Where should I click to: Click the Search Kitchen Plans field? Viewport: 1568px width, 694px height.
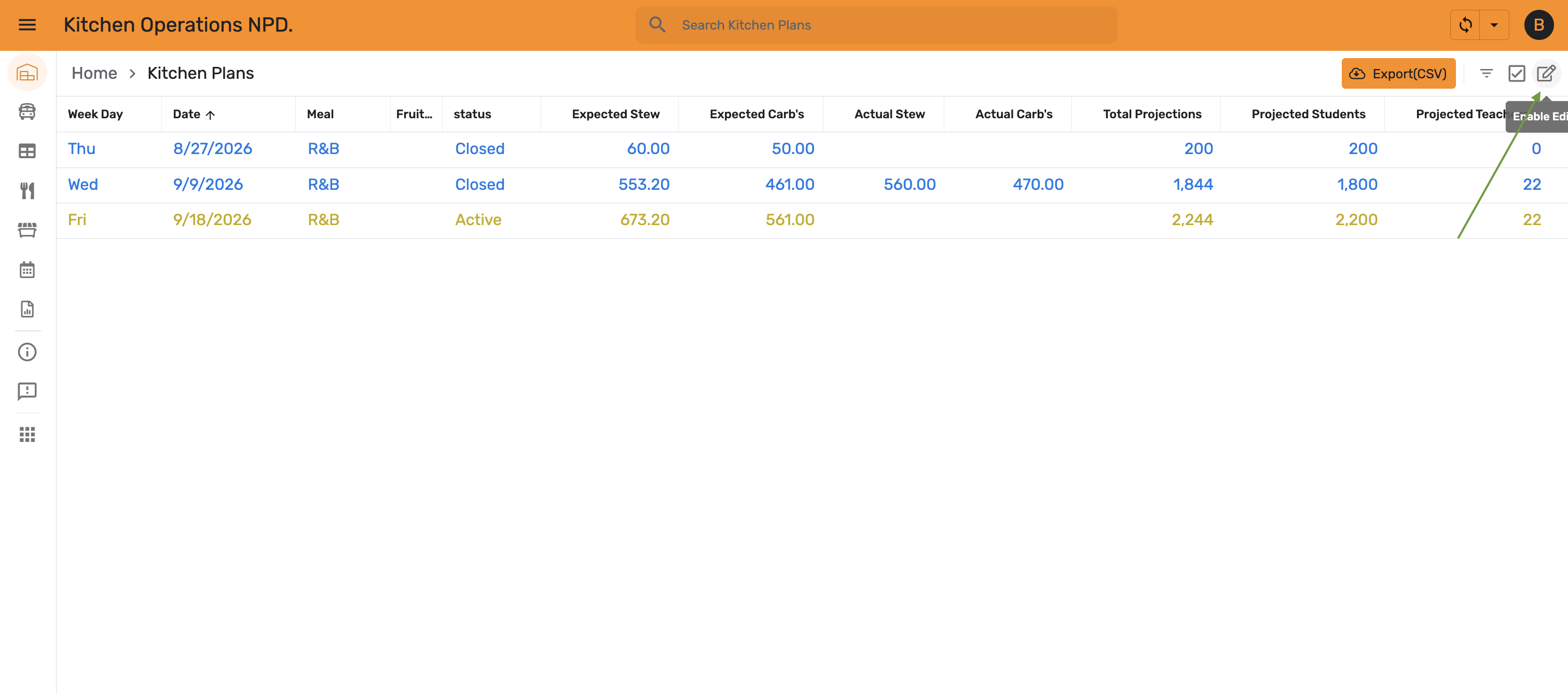(x=876, y=25)
